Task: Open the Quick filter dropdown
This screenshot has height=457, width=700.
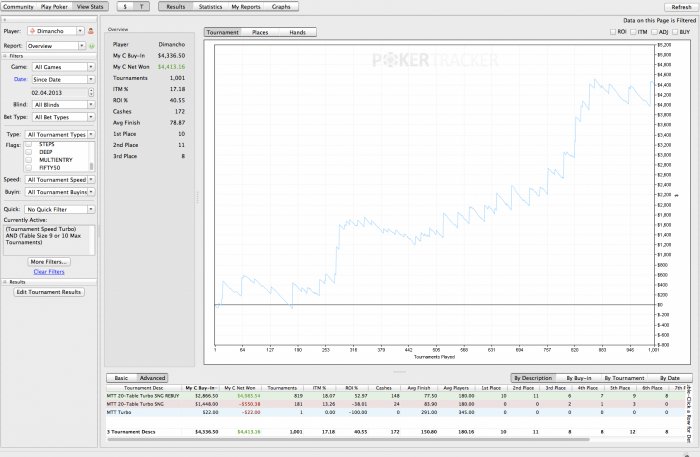Action: 58,208
